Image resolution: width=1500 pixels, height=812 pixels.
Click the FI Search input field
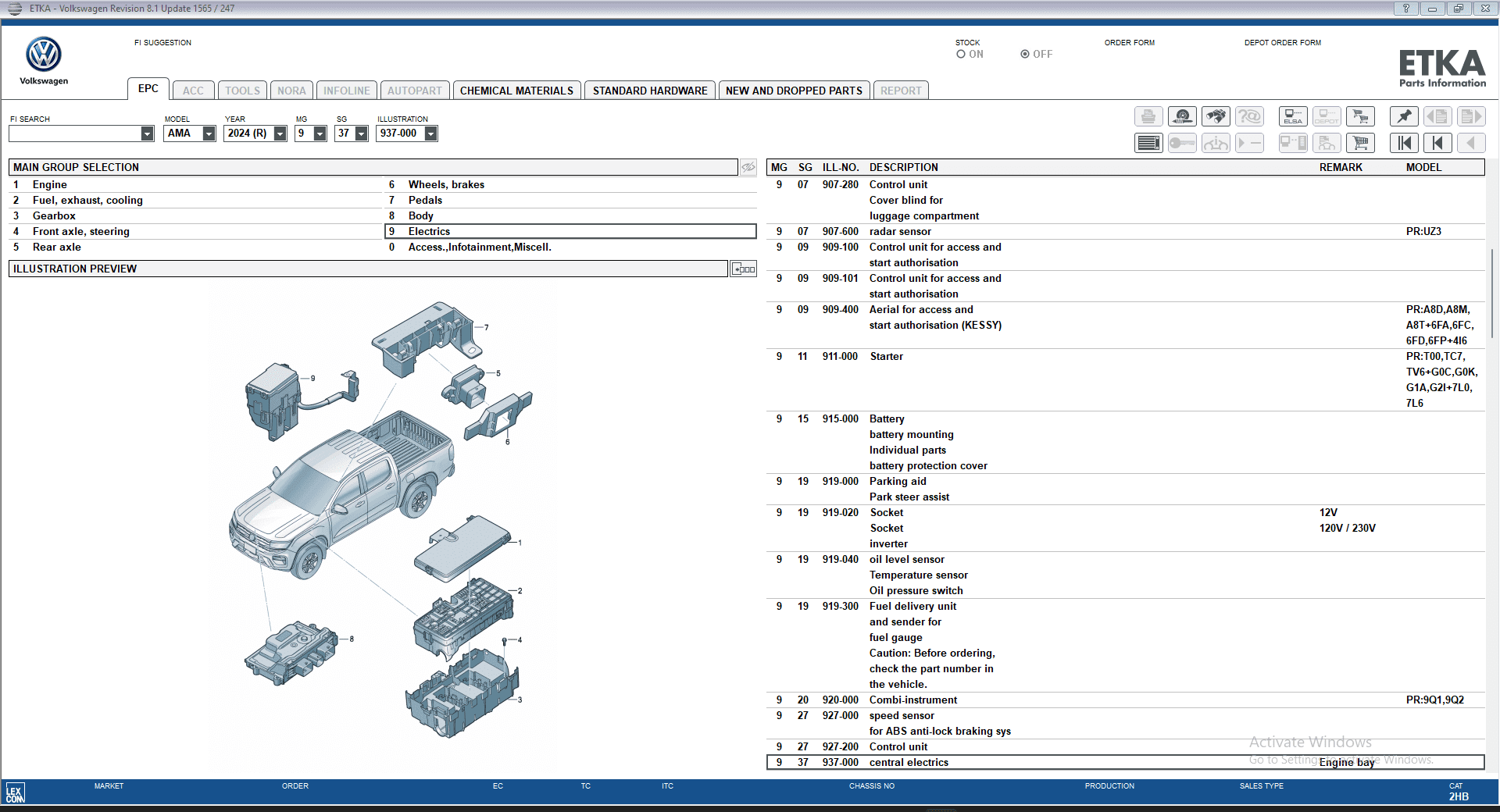(75, 134)
